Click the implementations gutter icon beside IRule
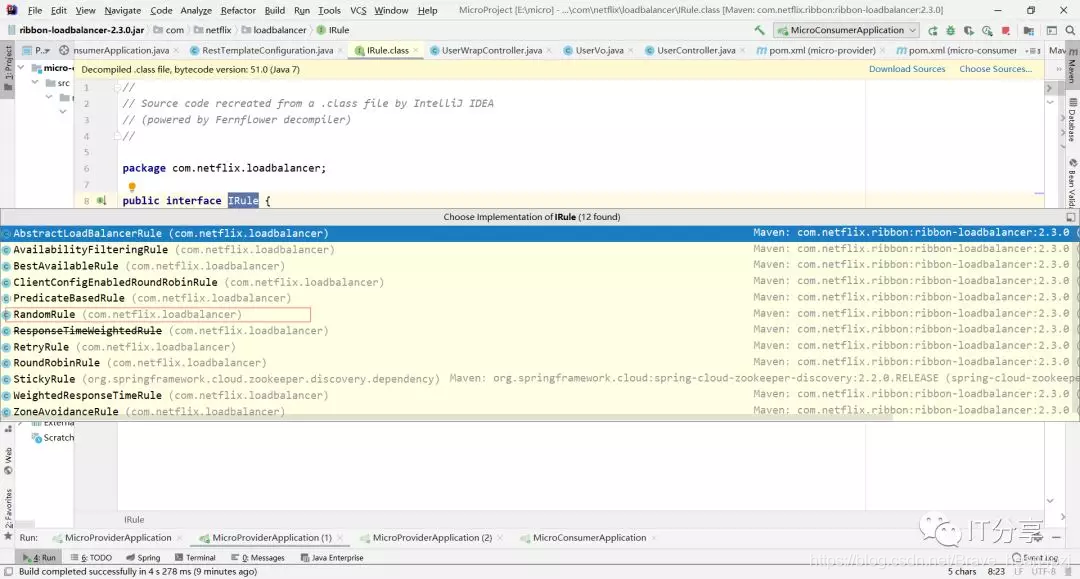The width and height of the screenshot is (1080, 579). click(101, 200)
